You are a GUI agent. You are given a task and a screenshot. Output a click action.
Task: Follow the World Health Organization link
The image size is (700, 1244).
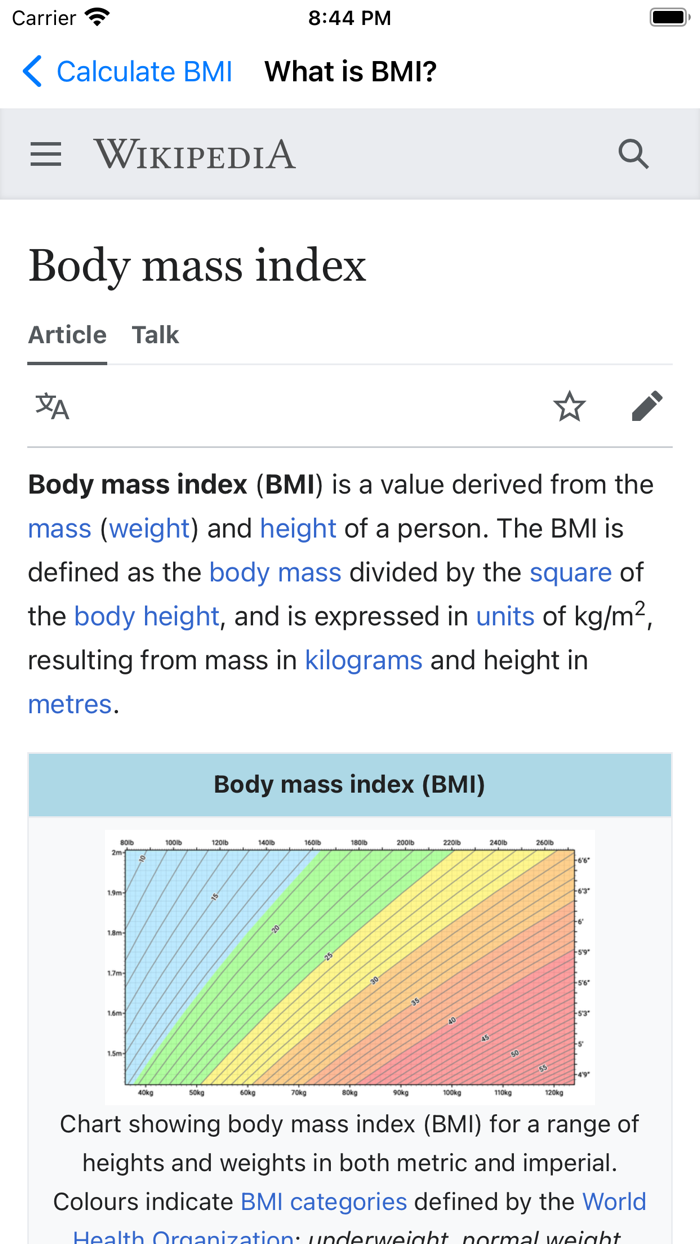[x=615, y=1201]
